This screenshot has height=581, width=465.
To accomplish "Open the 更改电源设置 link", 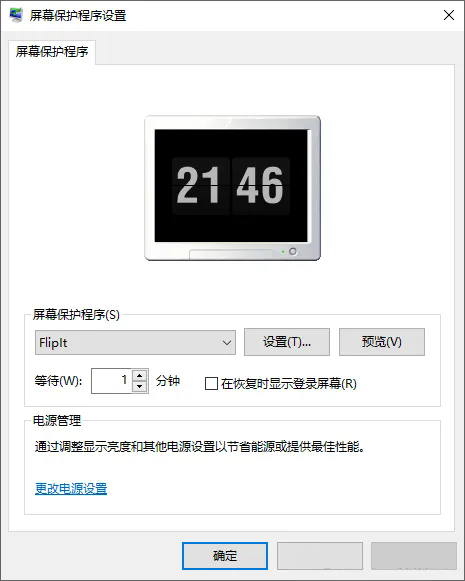I will pyautogui.click(x=71, y=488).
